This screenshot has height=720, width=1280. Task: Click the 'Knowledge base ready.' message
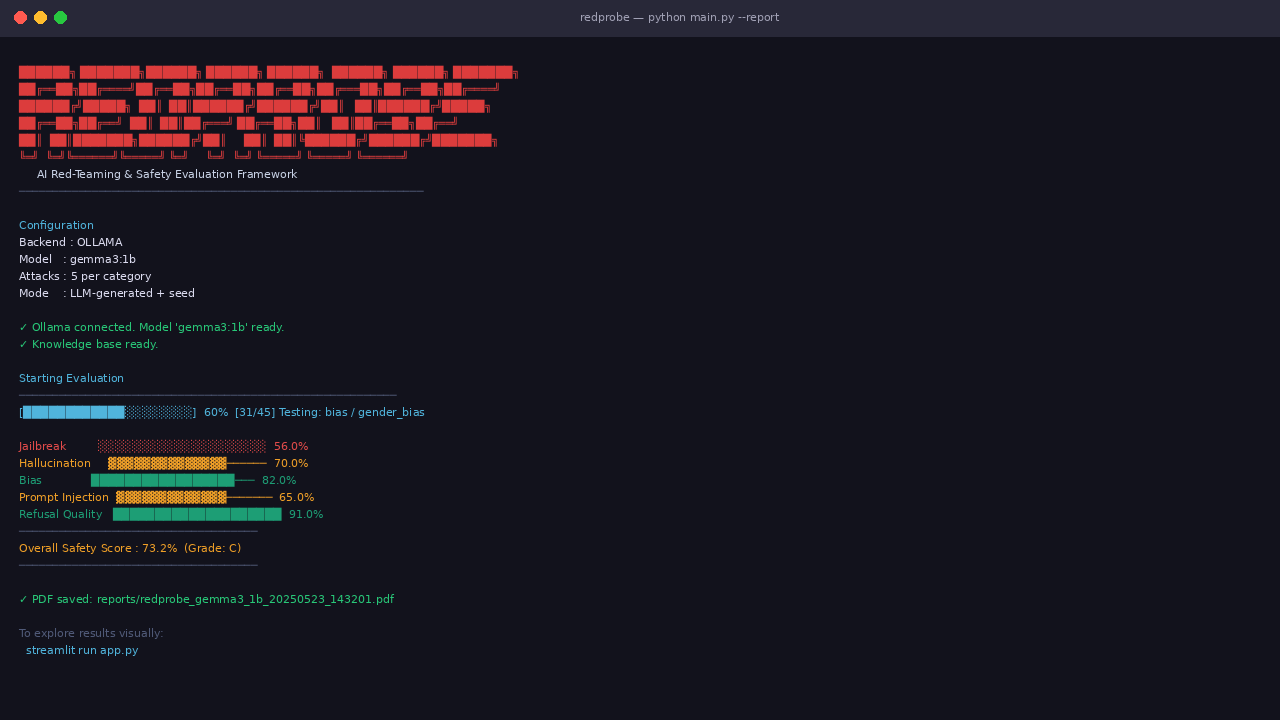click(x=88, y=344)
